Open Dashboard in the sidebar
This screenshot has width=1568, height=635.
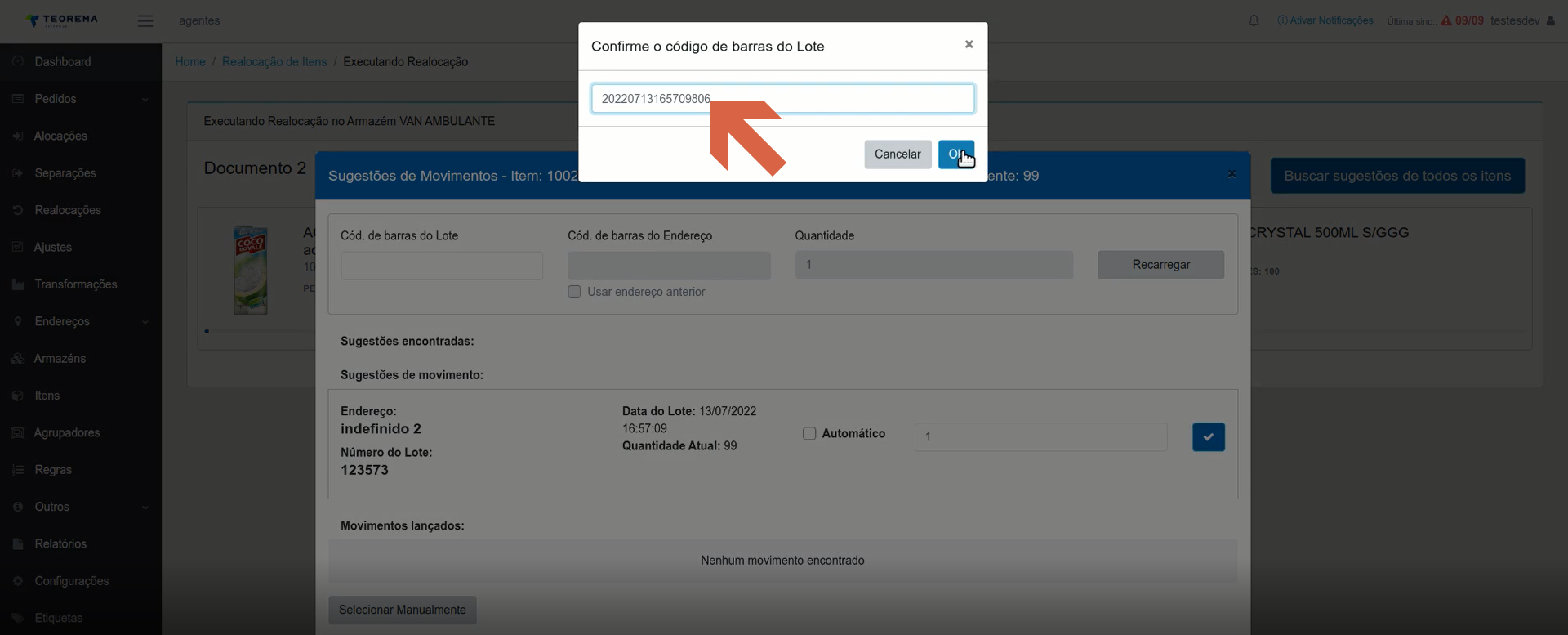[63, 62]
